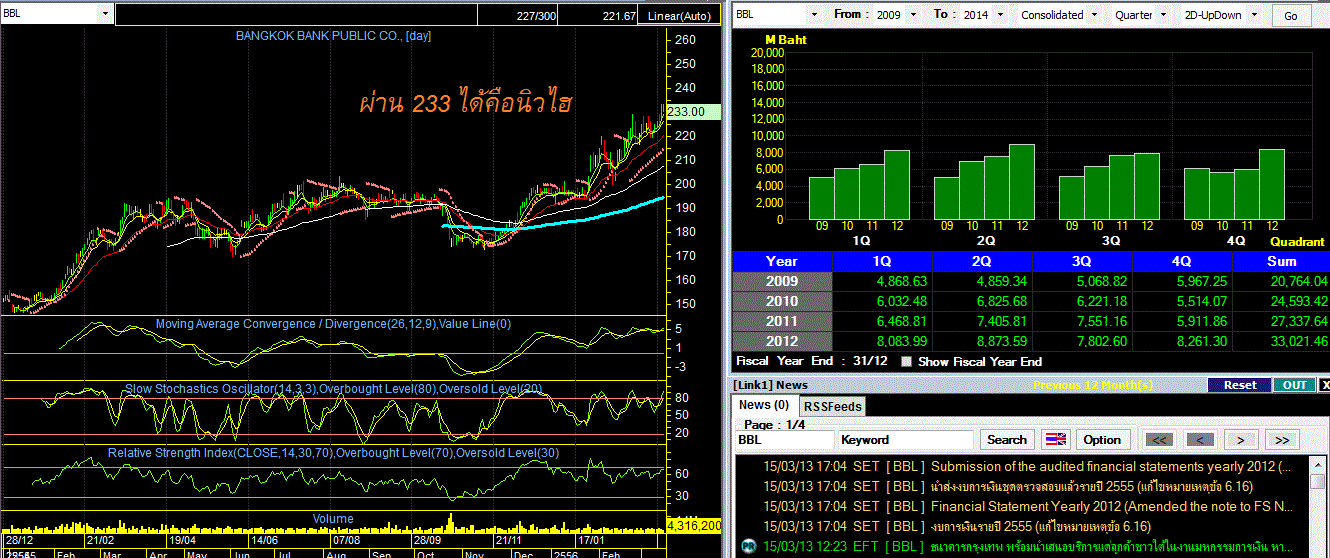
Task: Click the 3Q column header in the table
Action: [1082, 262]
